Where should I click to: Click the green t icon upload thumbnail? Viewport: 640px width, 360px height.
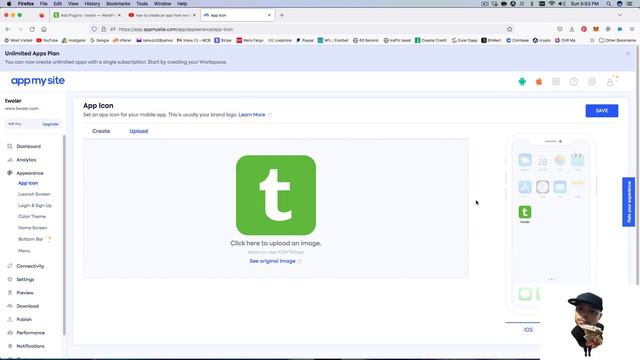(x=276, y=195)
